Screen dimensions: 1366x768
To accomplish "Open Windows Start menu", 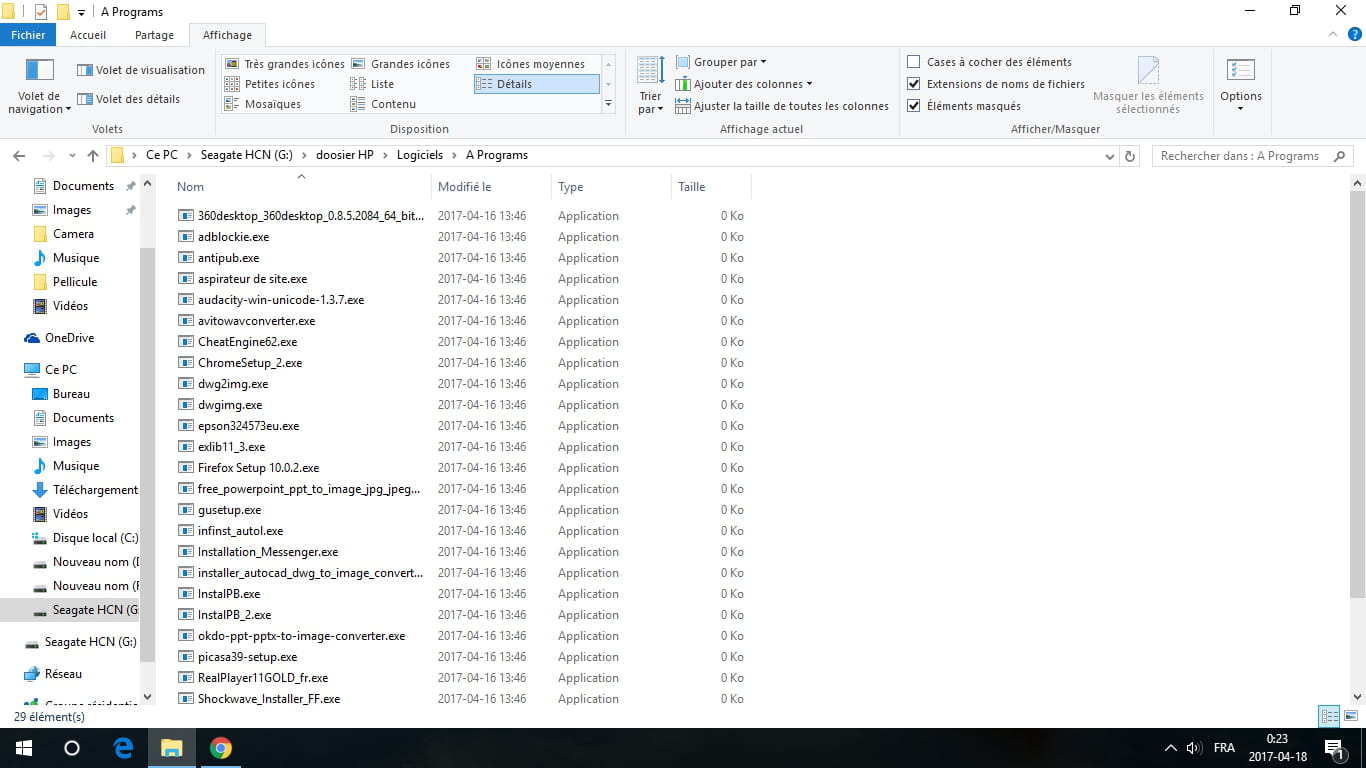I will (x=24, y=748).
